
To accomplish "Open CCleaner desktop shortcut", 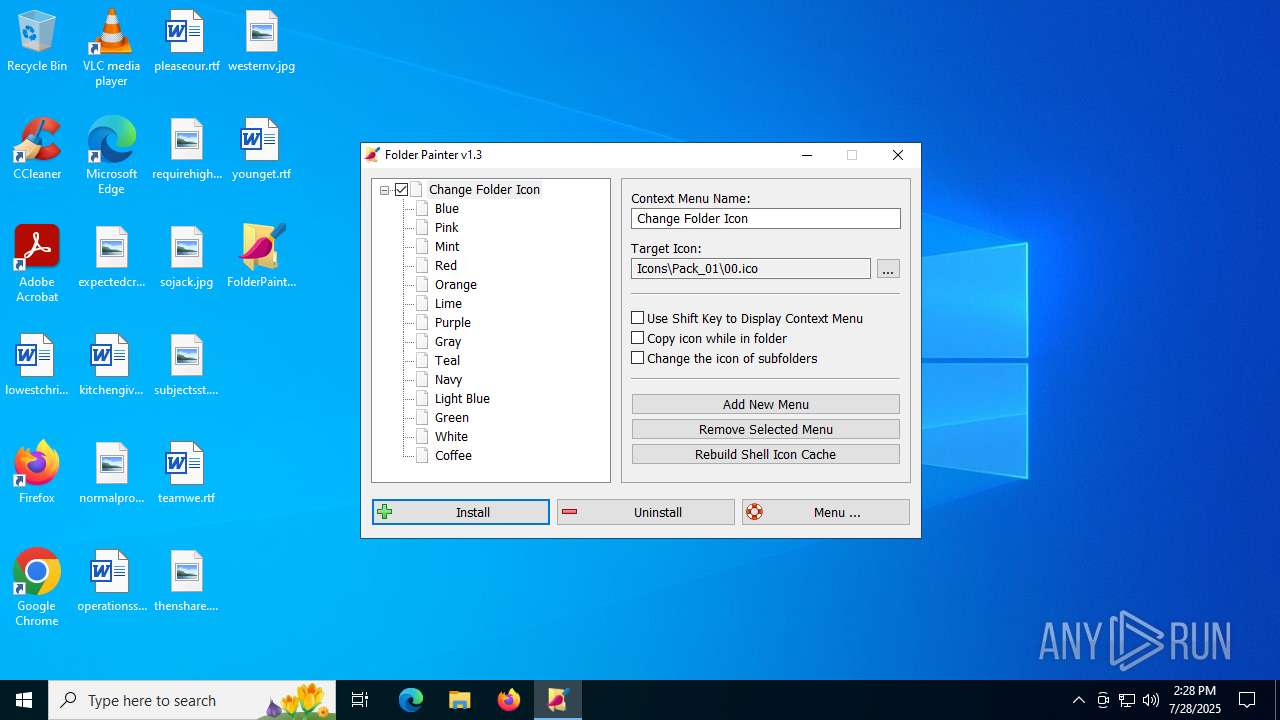I will click(x=37, y=150).
